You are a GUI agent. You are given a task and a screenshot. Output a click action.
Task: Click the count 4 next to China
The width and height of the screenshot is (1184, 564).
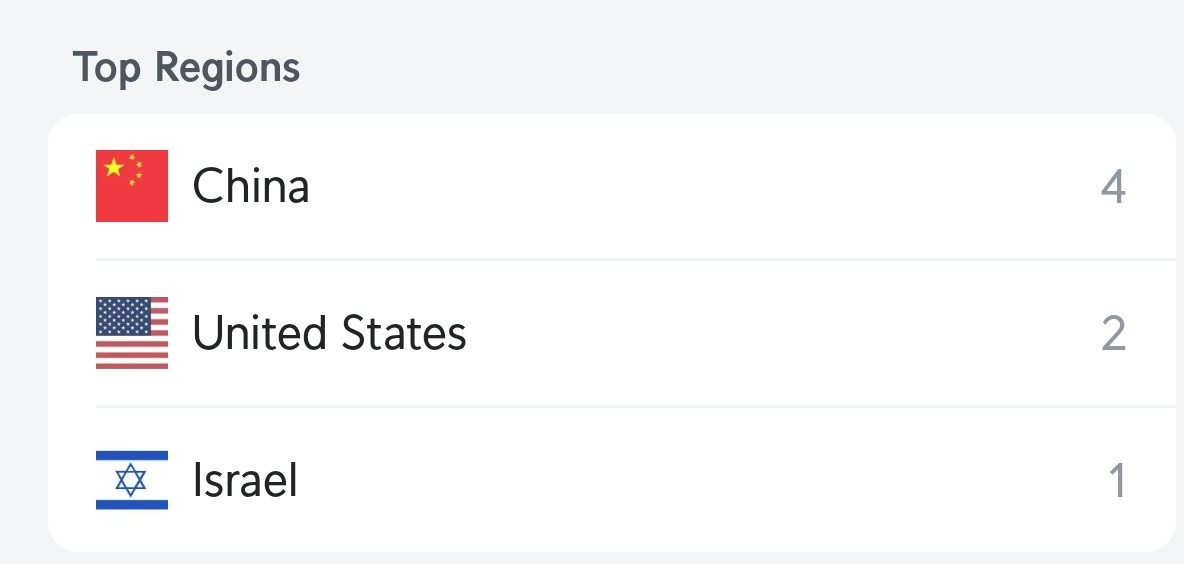point(1113,186)
